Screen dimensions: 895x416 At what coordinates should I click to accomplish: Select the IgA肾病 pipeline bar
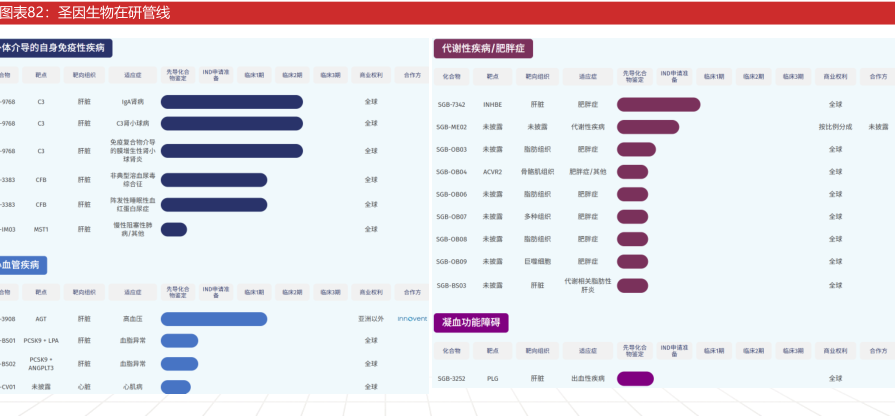tap(231, 102)
